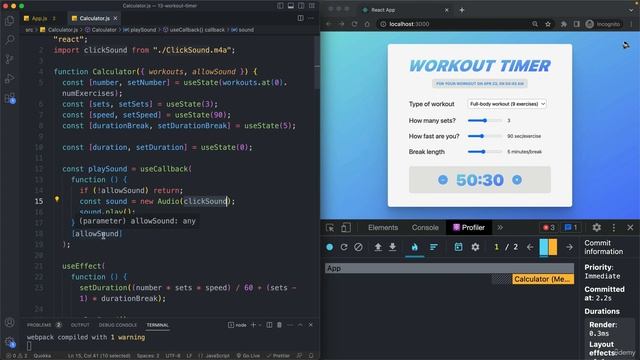Toggle VS Code panel visibility in title bar

(x=291, y=6)
